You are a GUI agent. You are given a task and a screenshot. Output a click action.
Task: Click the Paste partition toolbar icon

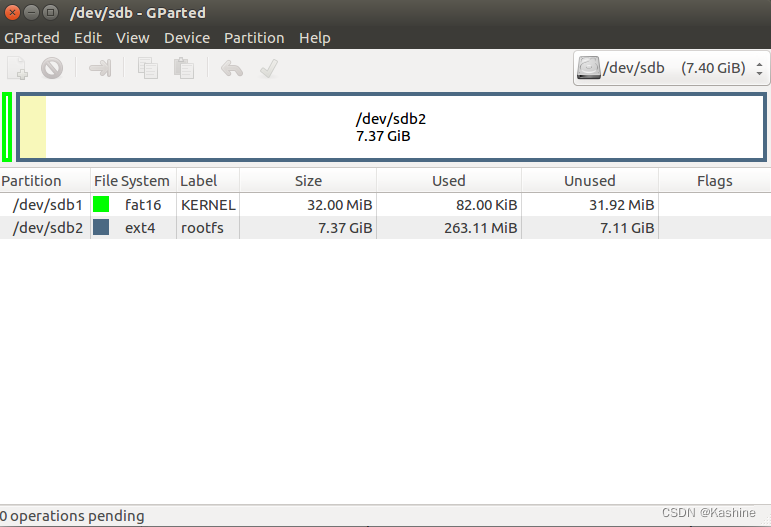coord(183,69)
